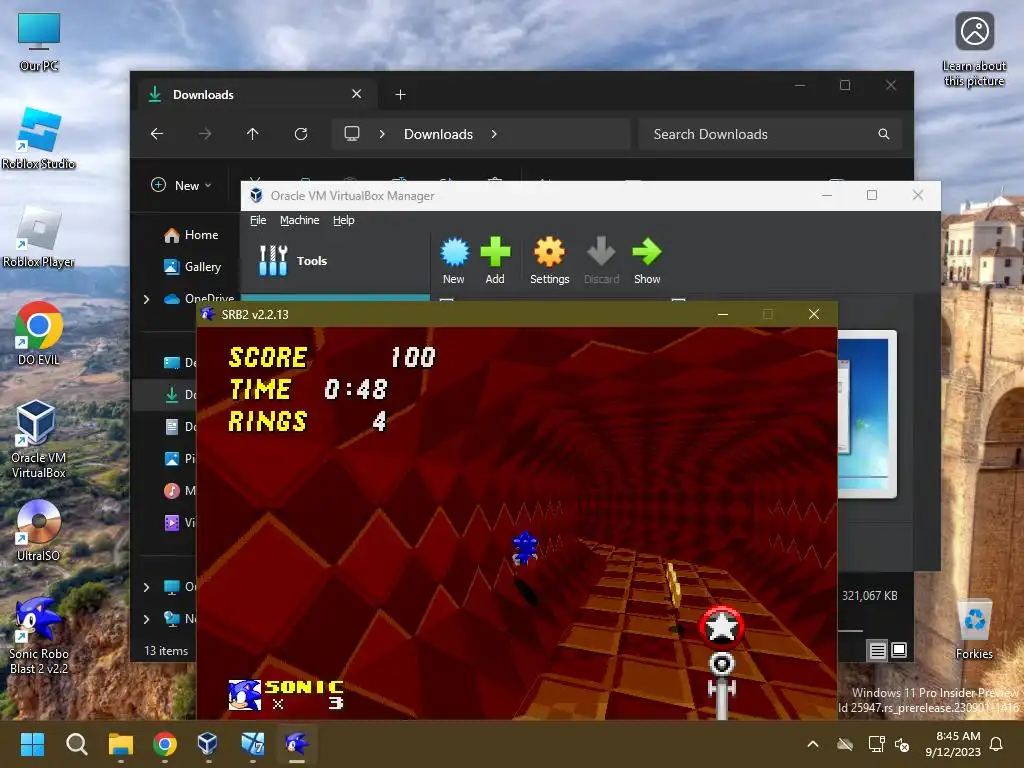1024x768 pixels.
Task: Expand the chevron after Downloads in address bar
Action: point(494,134)
